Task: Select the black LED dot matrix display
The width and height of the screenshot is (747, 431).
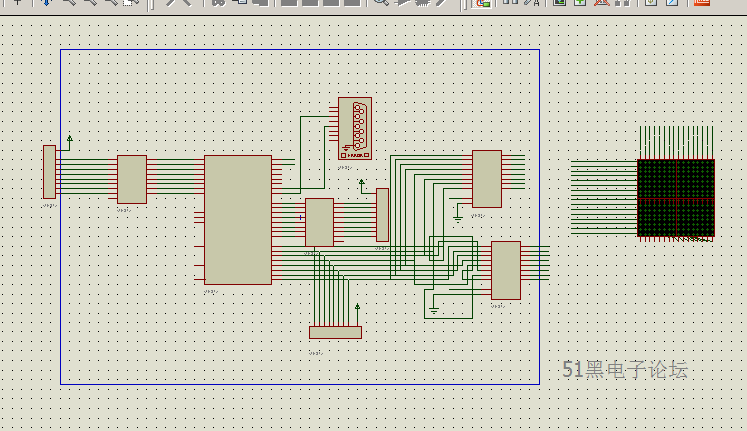Action: pyautogui.click(x=676, y=198)
